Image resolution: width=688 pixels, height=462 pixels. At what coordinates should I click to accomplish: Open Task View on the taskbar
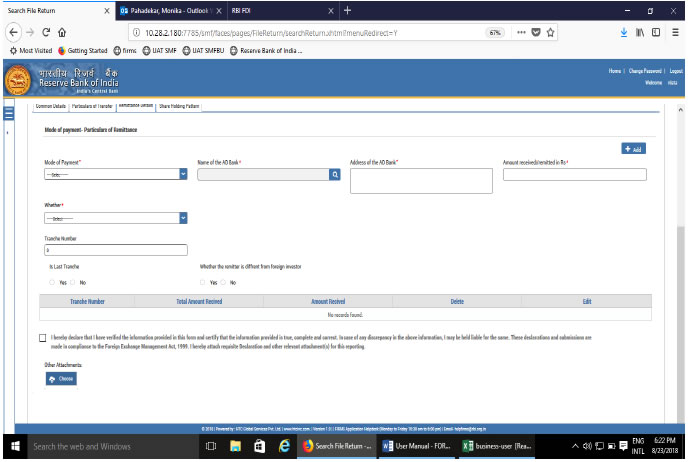[x=211, y=446]
